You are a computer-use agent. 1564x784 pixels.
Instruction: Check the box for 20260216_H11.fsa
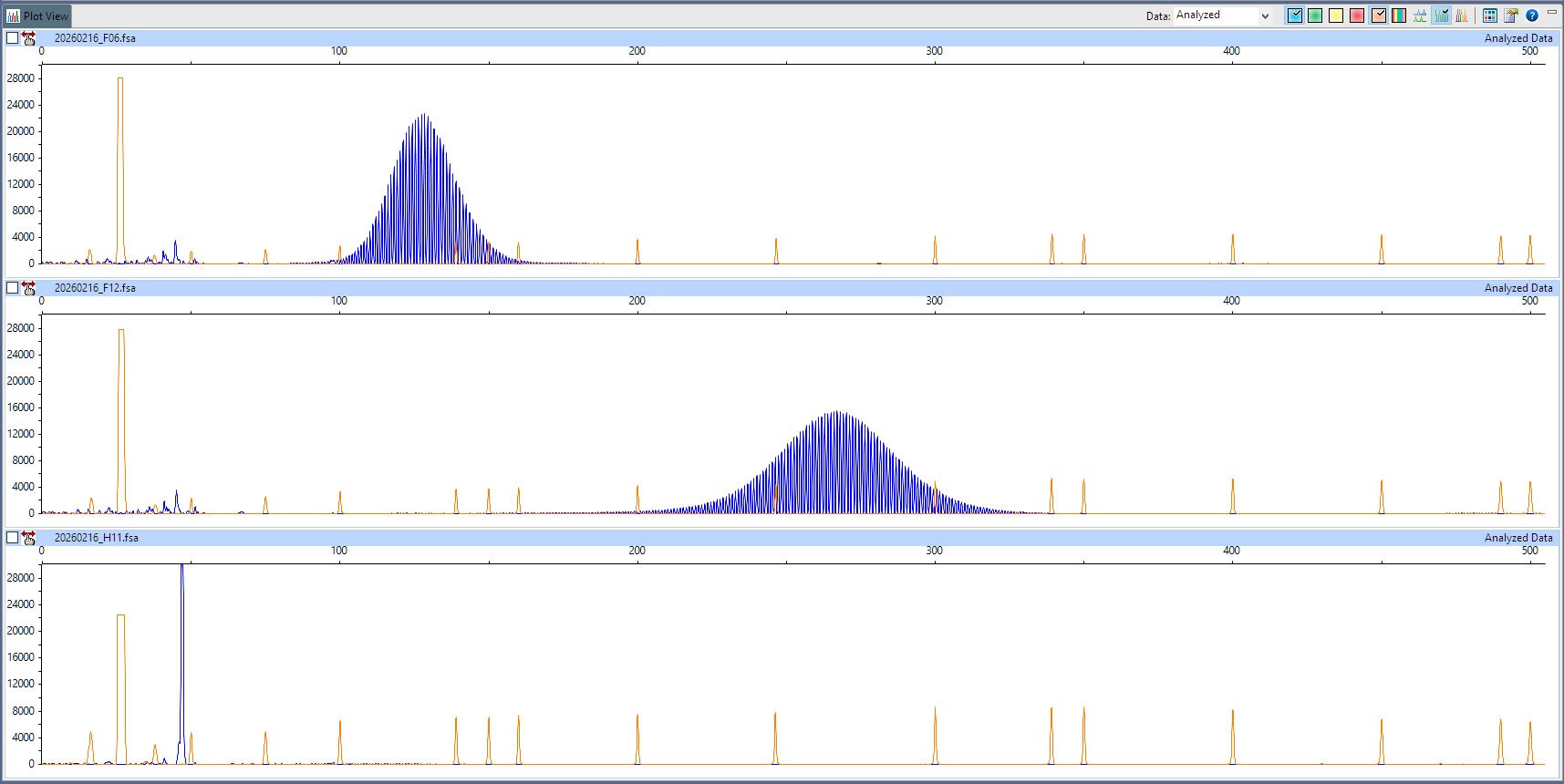(x=12, y=538)
